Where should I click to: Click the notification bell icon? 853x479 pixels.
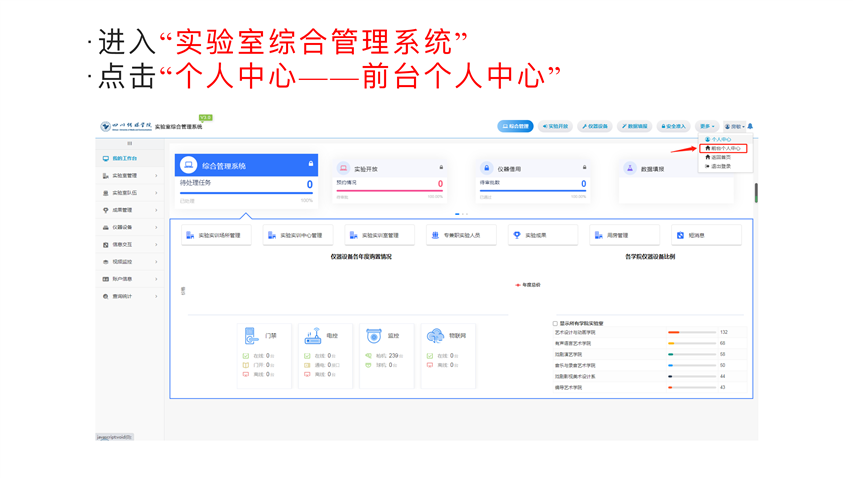pos(750,127)
